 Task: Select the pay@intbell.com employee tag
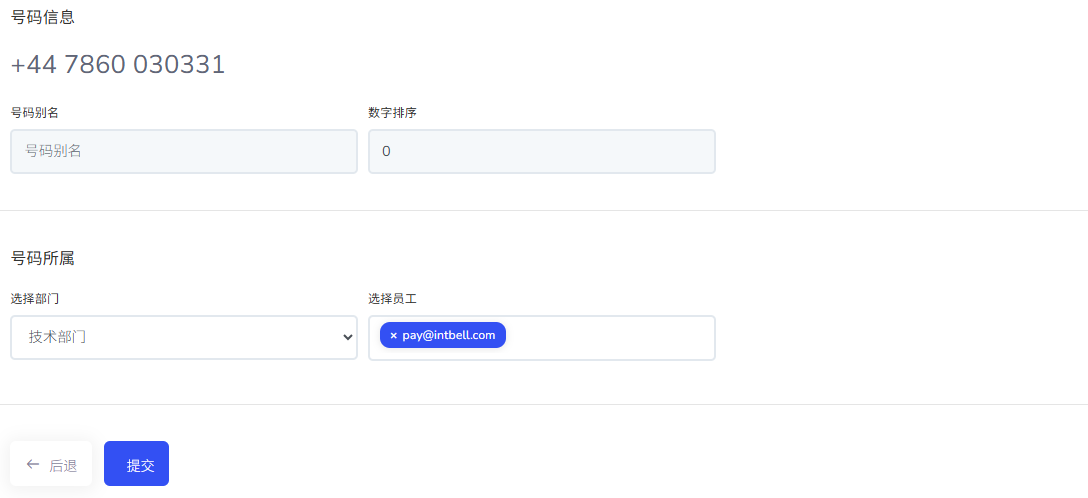click(x=449, y=335)
